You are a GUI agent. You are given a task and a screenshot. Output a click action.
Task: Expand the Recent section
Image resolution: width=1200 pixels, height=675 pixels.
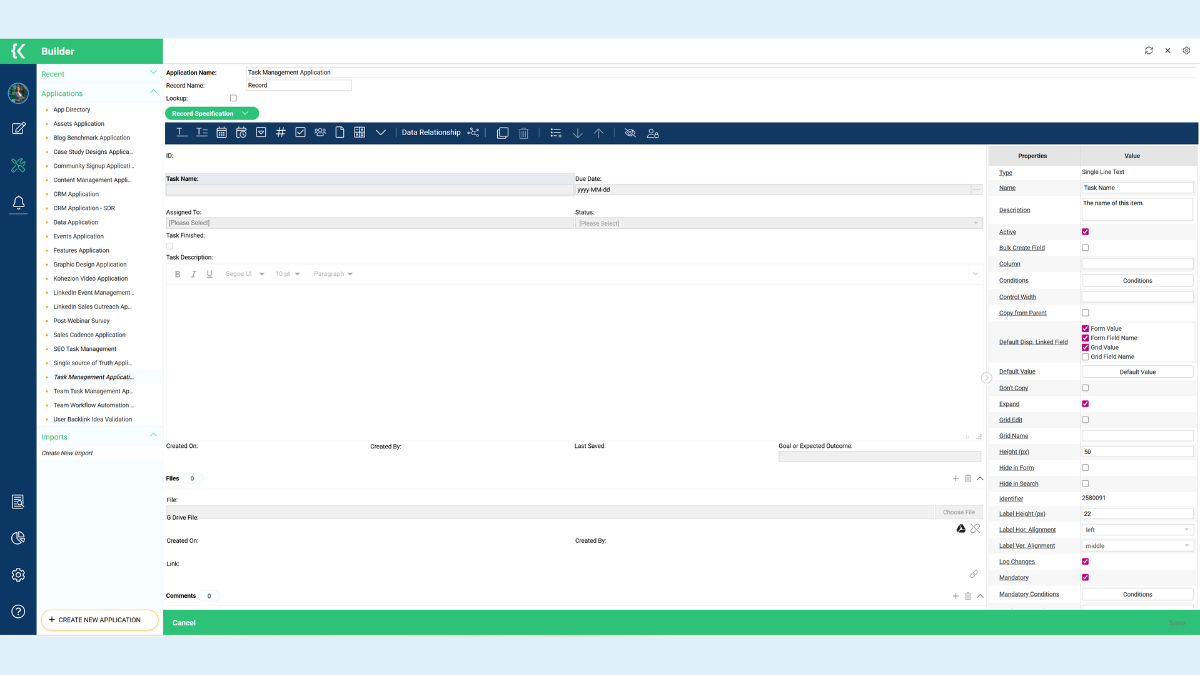click(153, 73)
